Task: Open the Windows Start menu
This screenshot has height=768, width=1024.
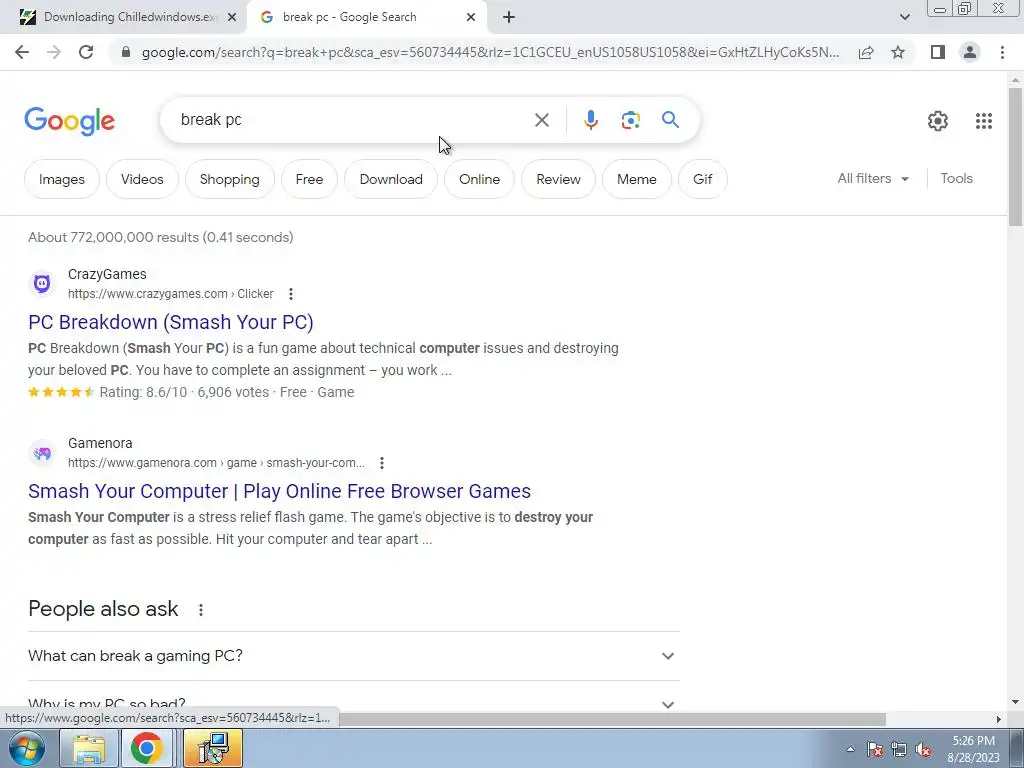Action: pos(27,748)
